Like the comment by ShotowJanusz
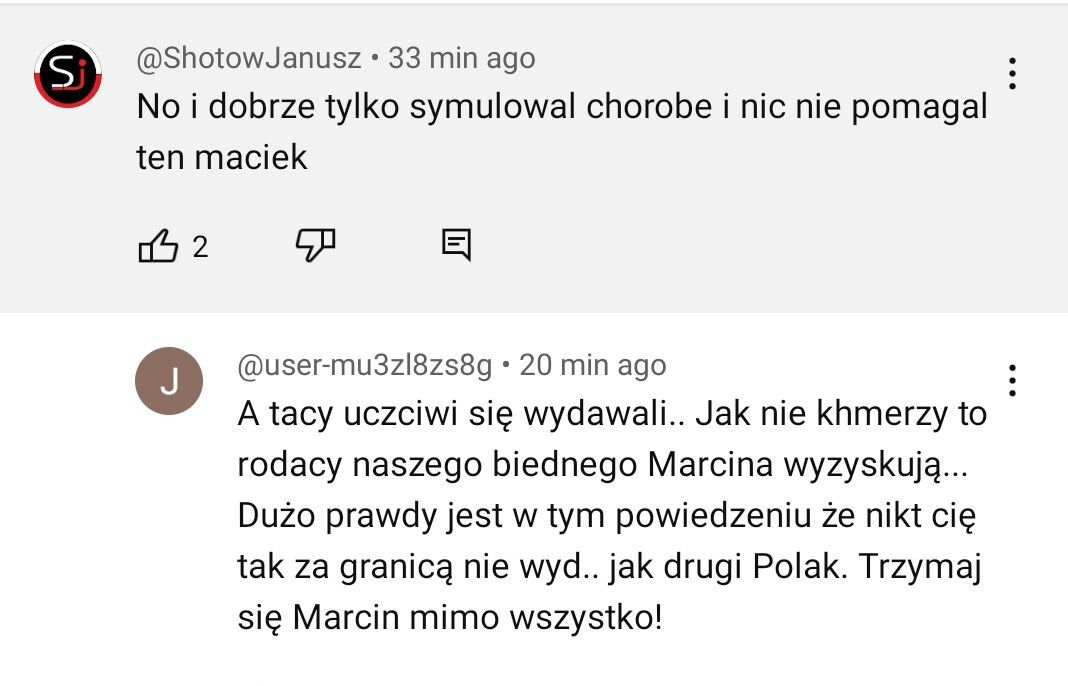 [x=158, y=245]
